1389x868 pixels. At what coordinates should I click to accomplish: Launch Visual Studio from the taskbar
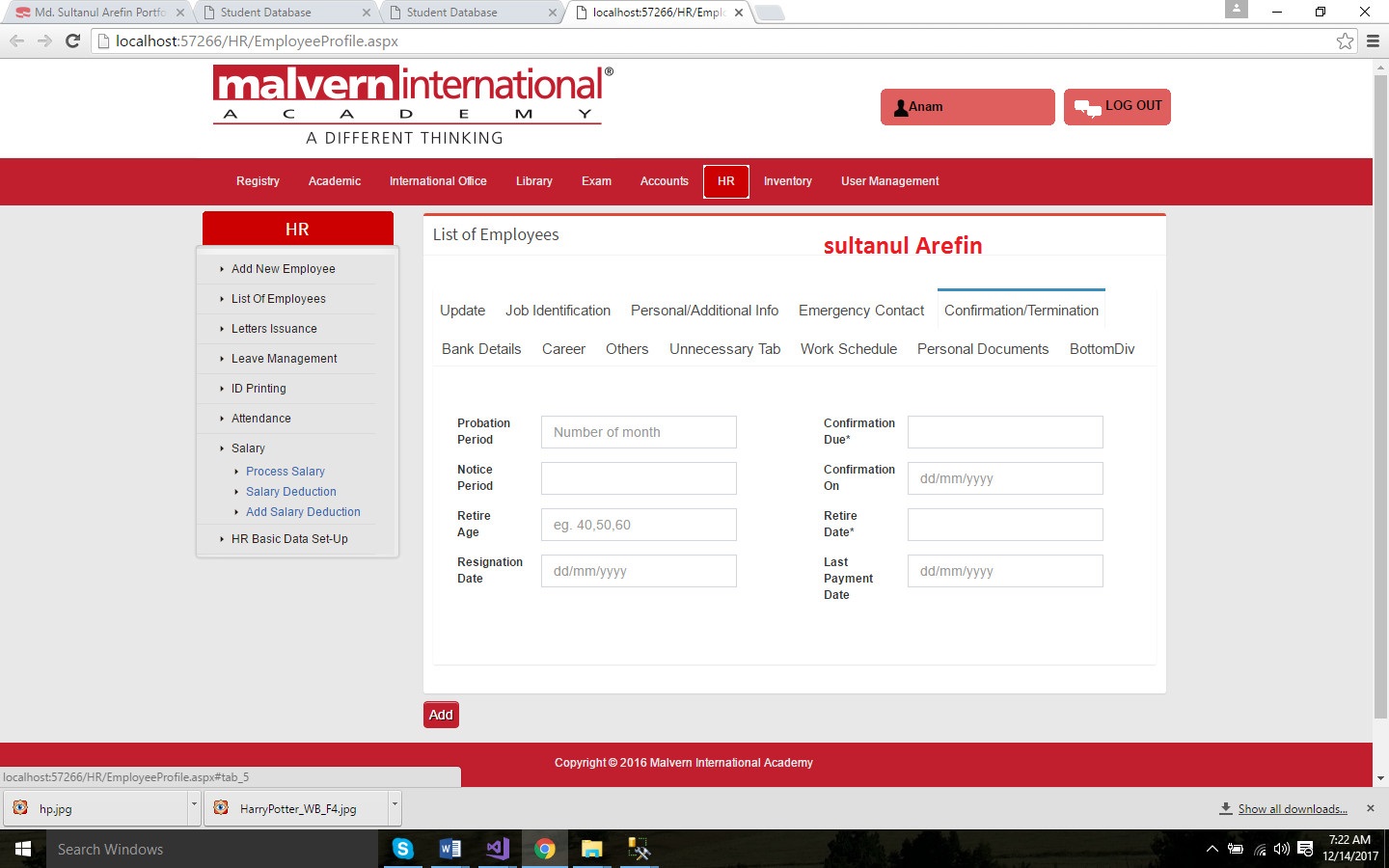(498, 849)
